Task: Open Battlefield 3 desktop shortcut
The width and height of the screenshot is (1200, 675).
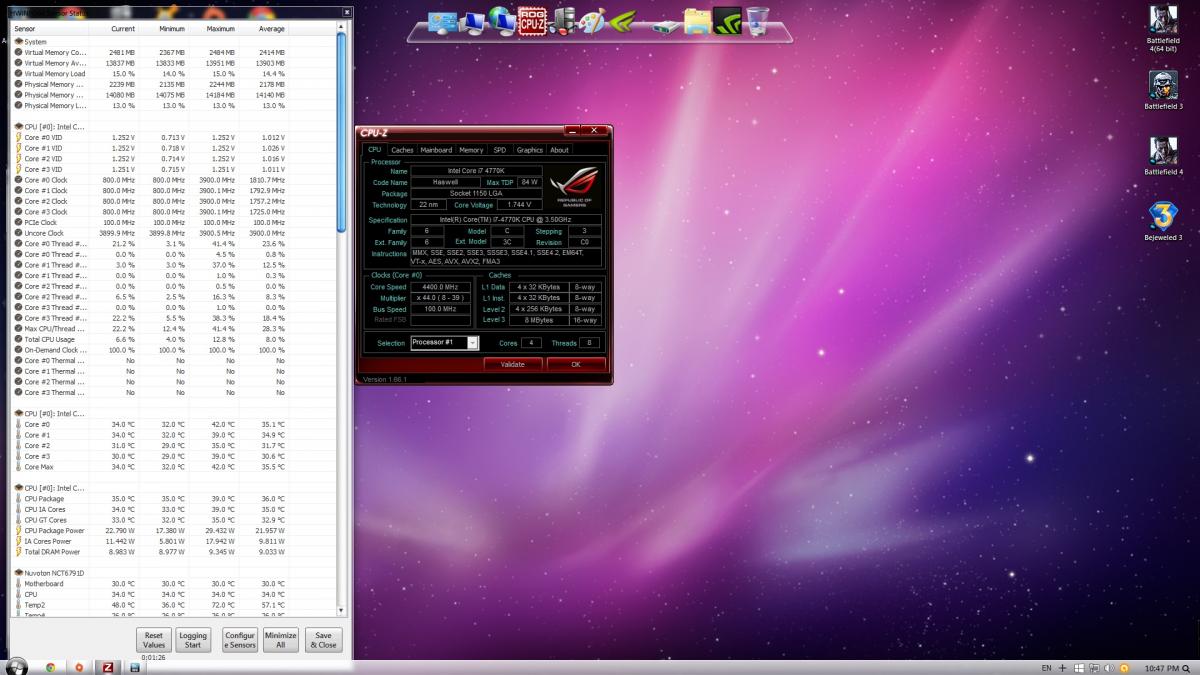Action: 1164,90
